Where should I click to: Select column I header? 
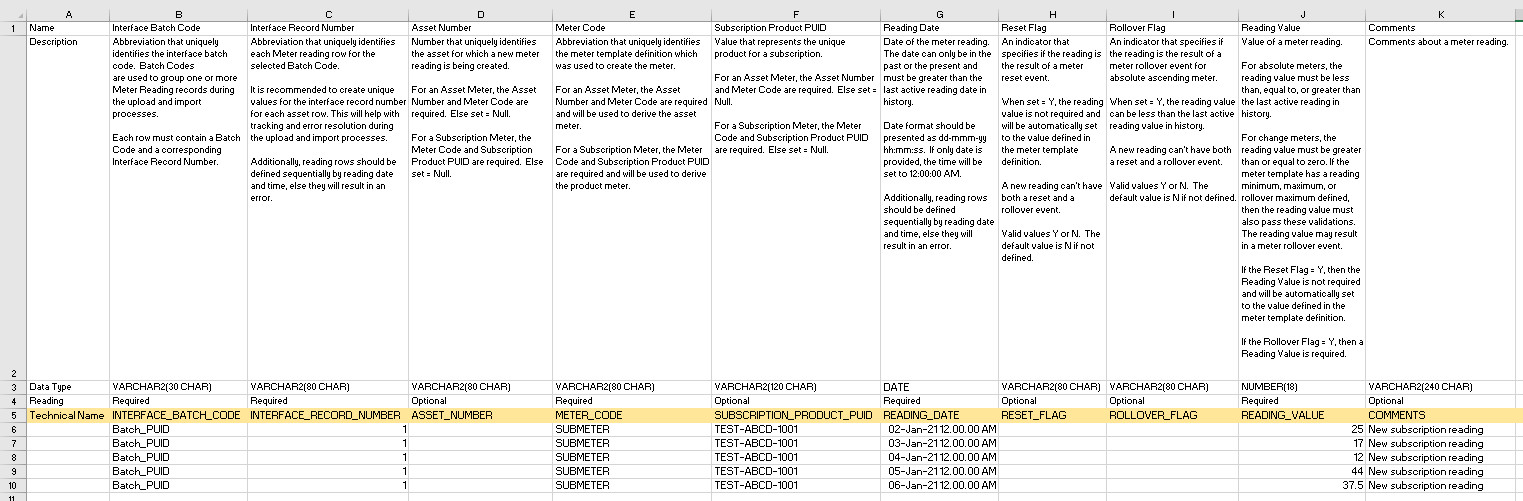pyautogui.click(x=1172, y=14)
